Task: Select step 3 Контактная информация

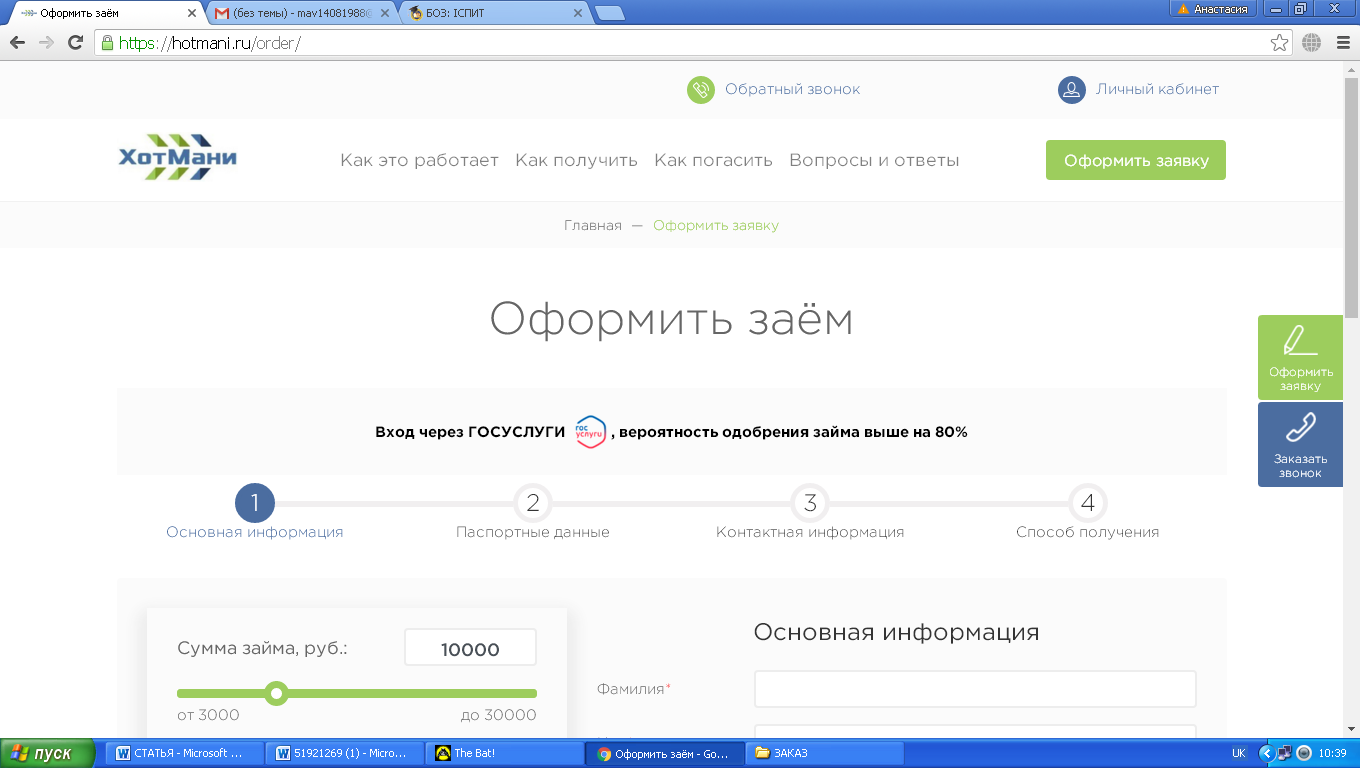Action: tap(810, 512)
